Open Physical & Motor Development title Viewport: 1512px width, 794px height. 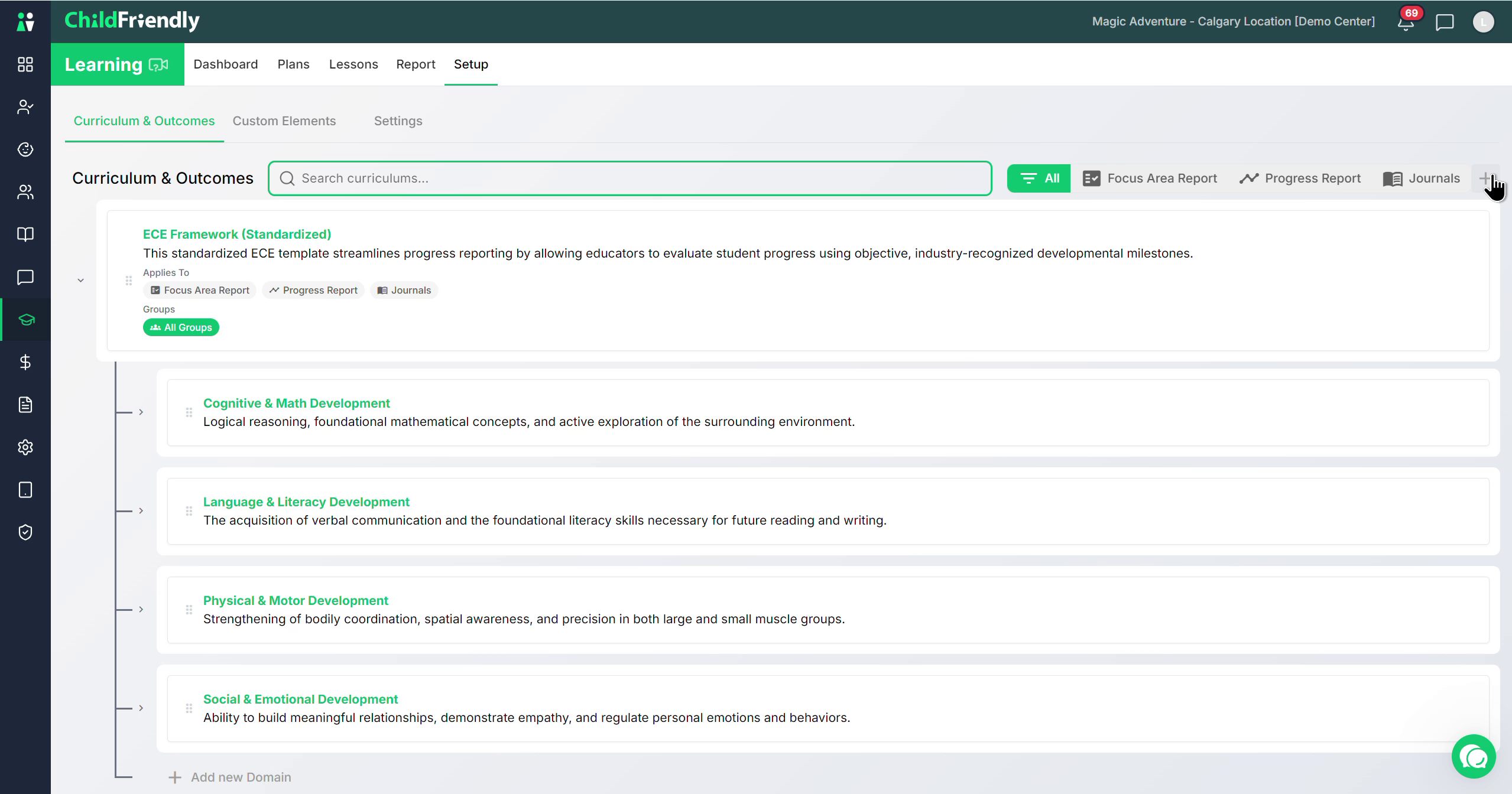coord(296,601)
